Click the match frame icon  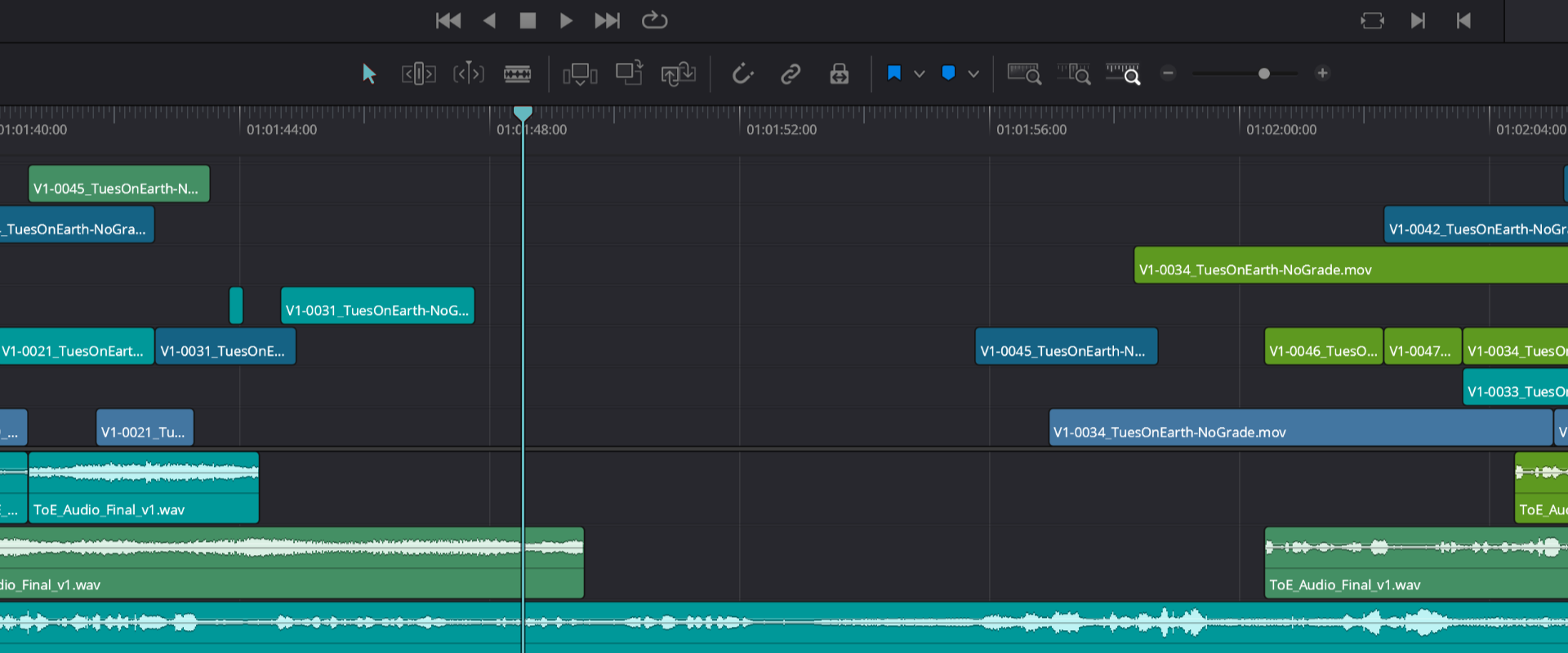tap(1372, 20)
